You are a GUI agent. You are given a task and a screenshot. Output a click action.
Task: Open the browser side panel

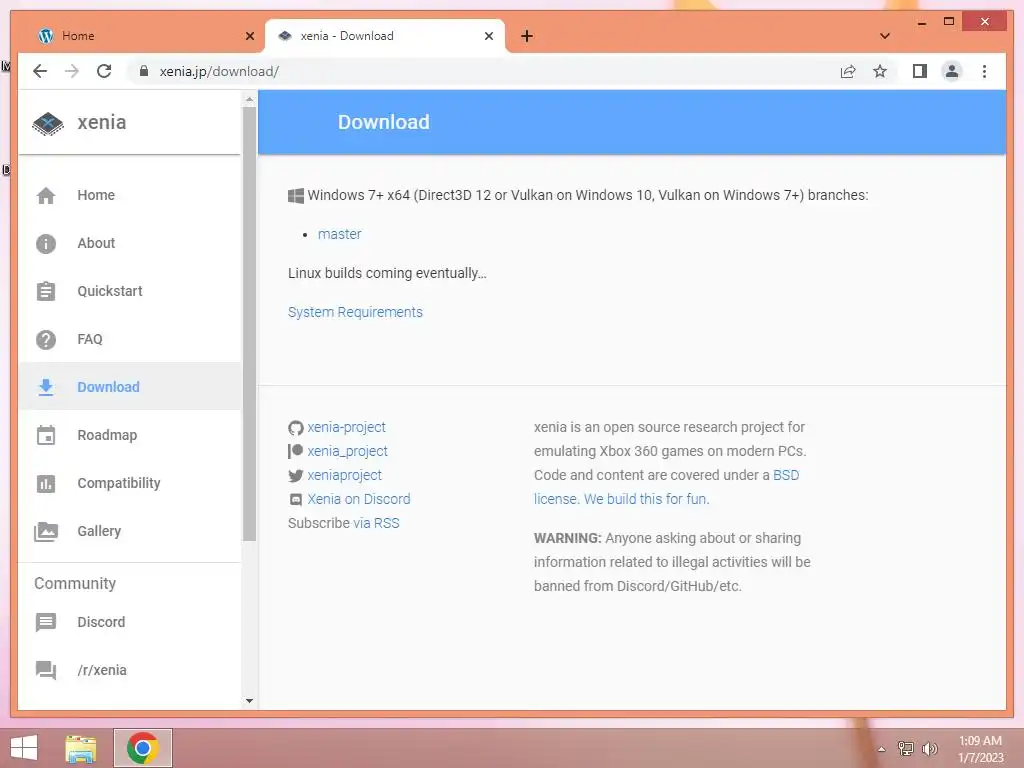tap(920, 71)
